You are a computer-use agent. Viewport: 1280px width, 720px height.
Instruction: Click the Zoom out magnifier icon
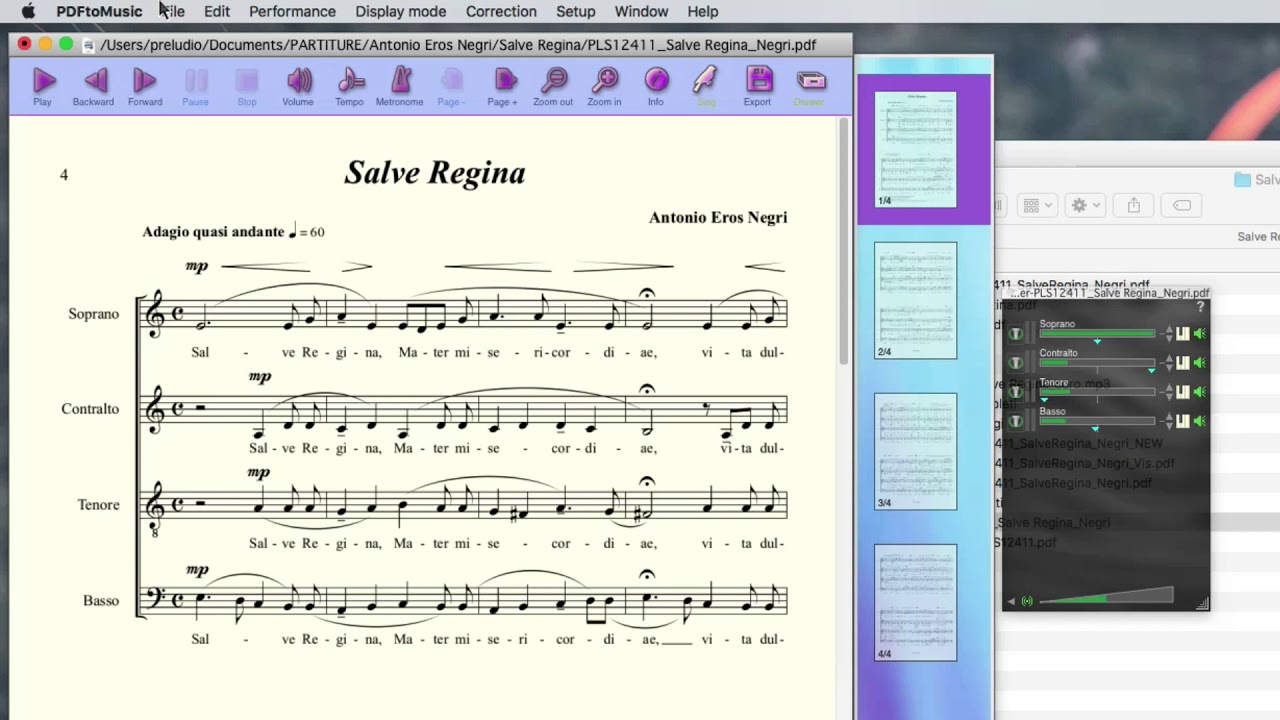pyautogui.click(x=554, y=81)
